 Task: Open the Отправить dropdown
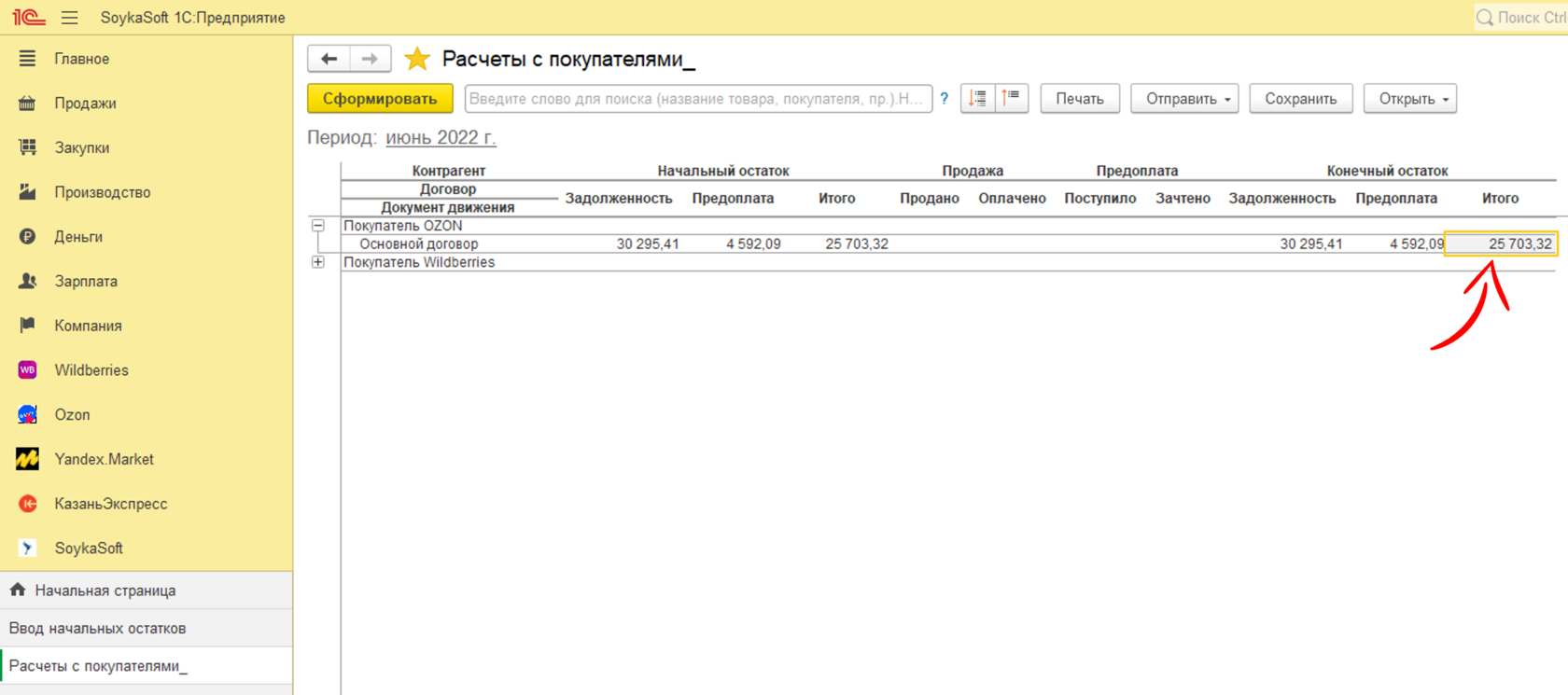(1184, 99)
